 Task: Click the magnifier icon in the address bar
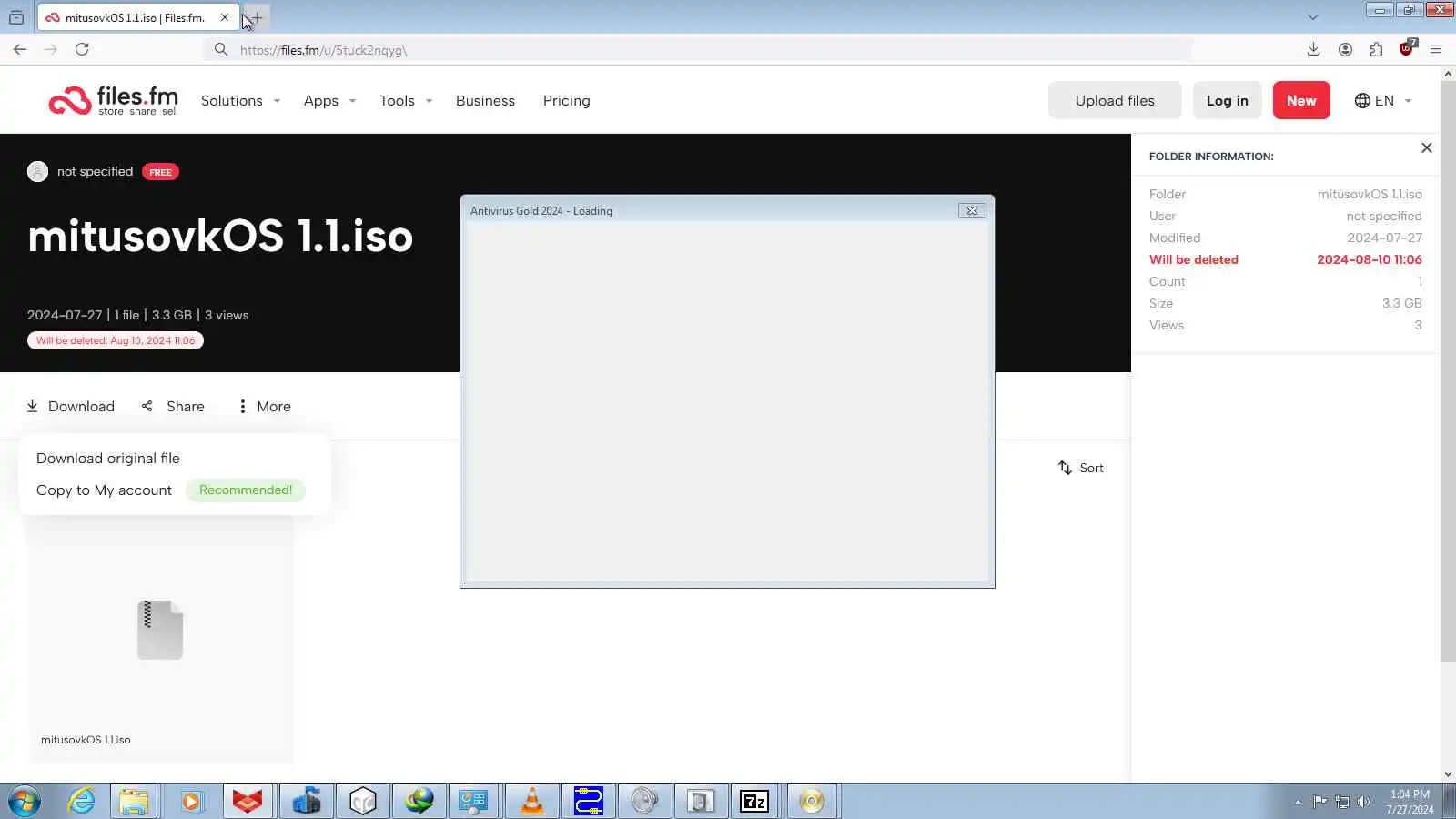pyautogui.click(x=221, y=49)
